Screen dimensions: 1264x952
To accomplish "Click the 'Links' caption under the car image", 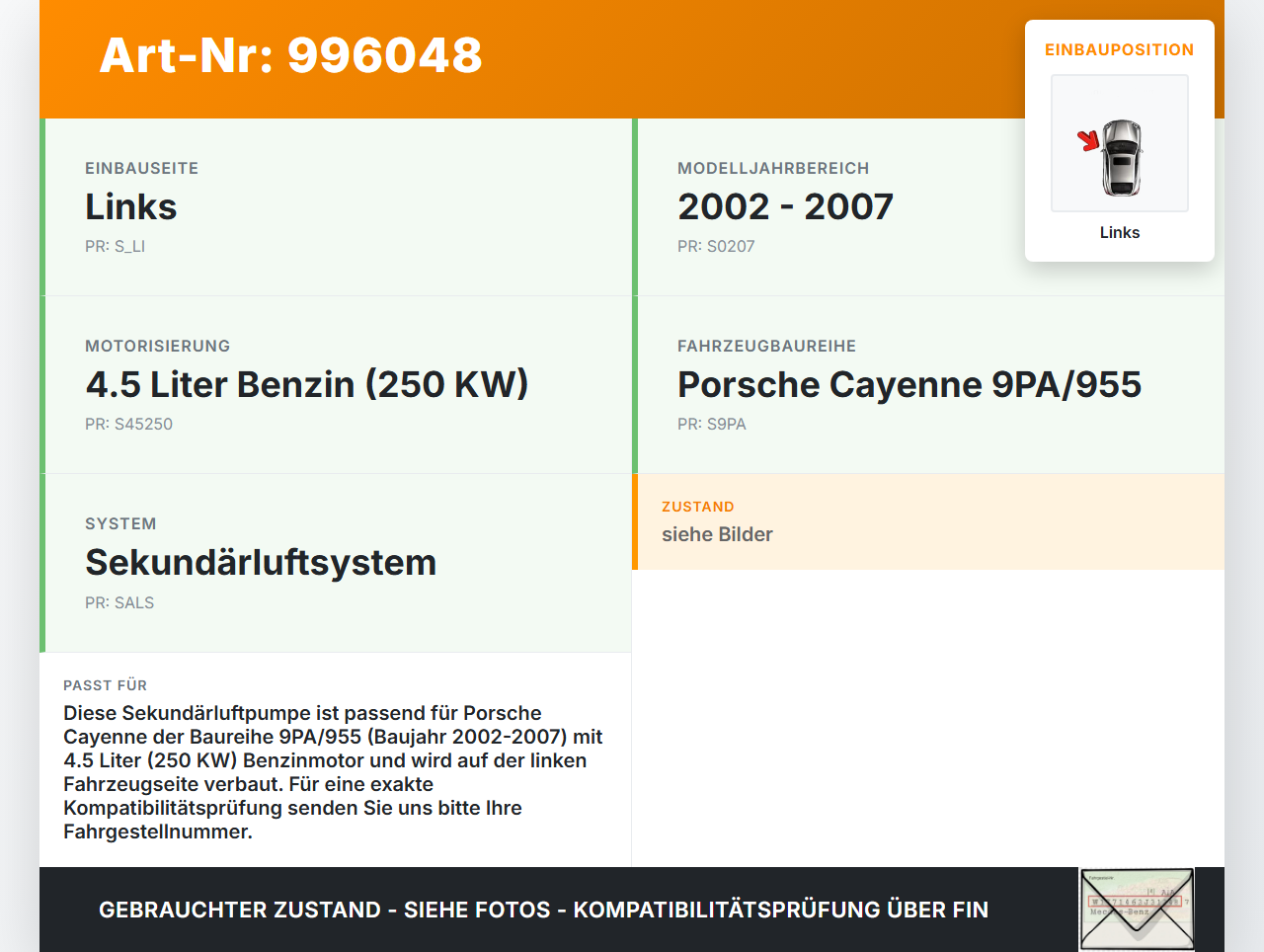I will (x=1119, y=232).
